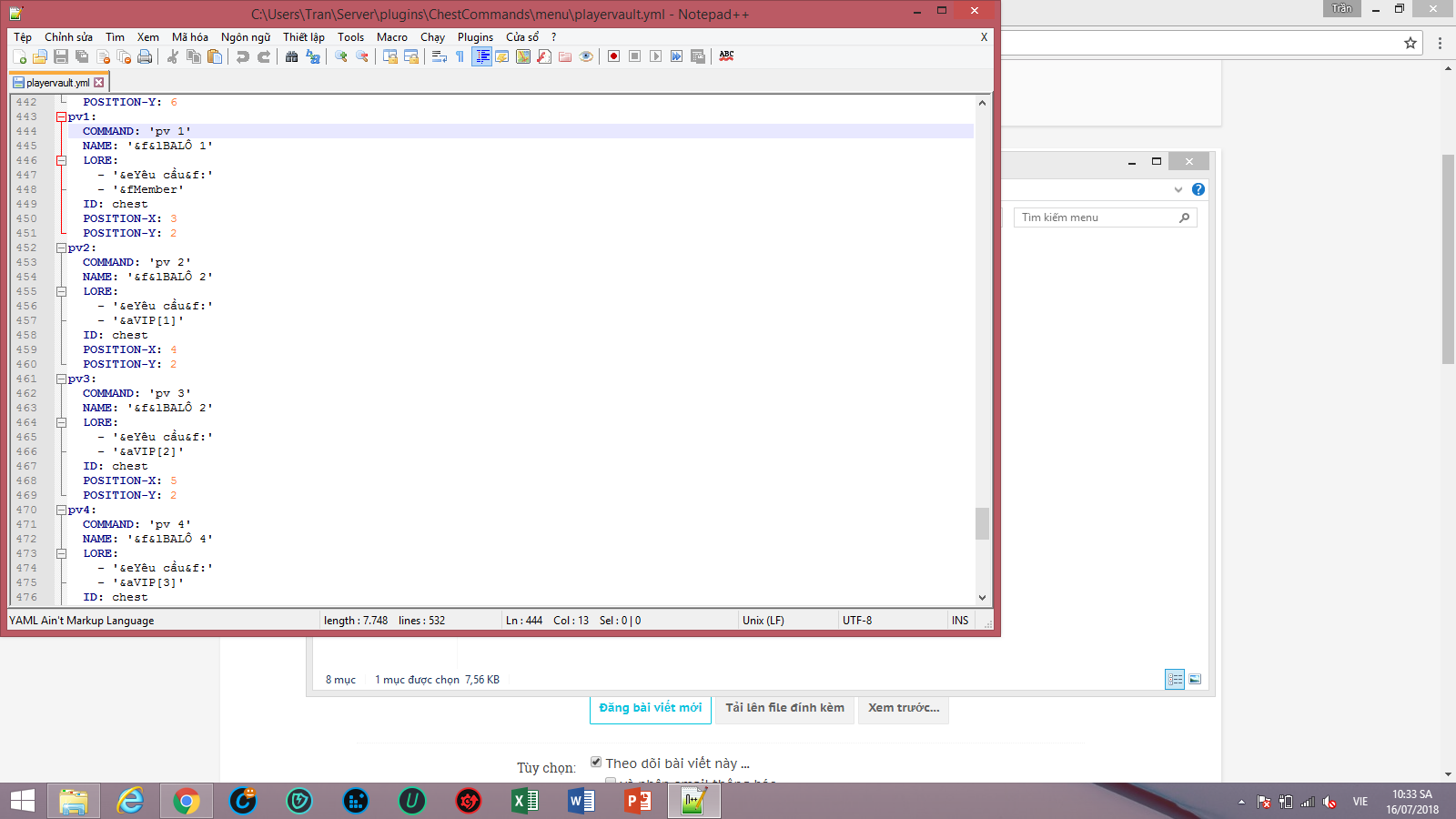
Task: Click the Zoom in magnifier icon
Action: [x=341, y=56]
